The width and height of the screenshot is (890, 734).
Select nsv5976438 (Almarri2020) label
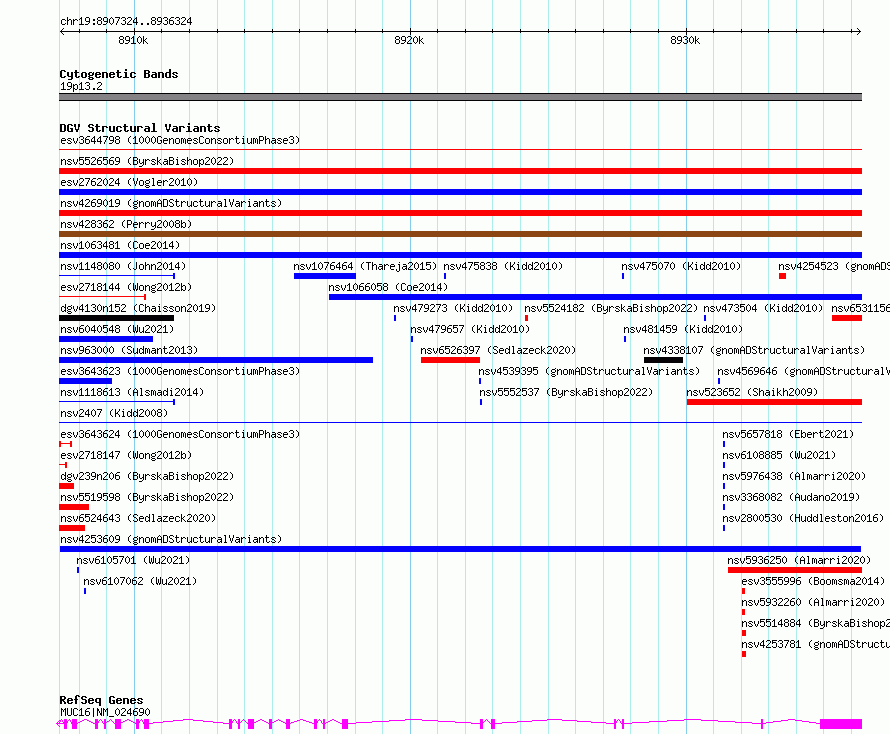pos(794,476)
